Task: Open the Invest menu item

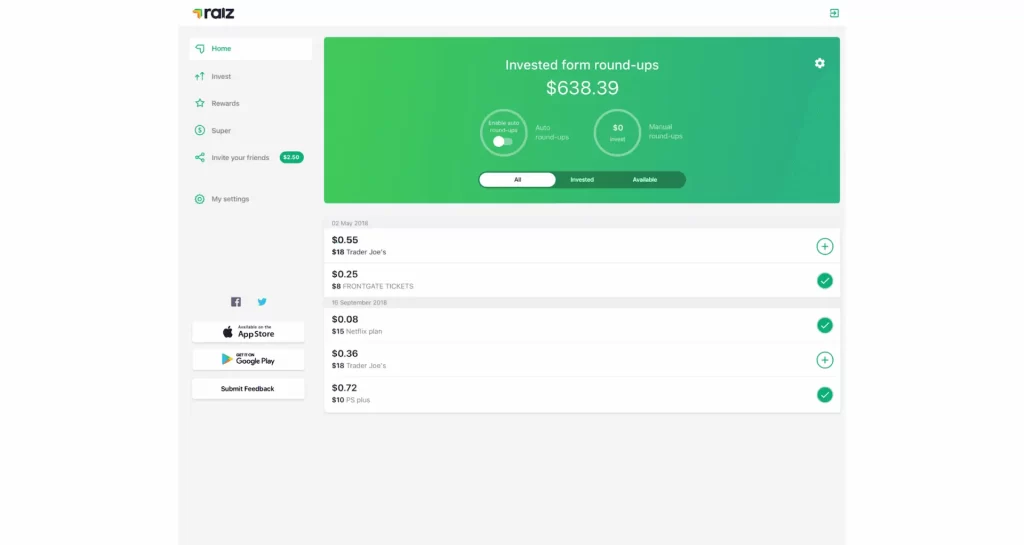Action: coord(251,76)
